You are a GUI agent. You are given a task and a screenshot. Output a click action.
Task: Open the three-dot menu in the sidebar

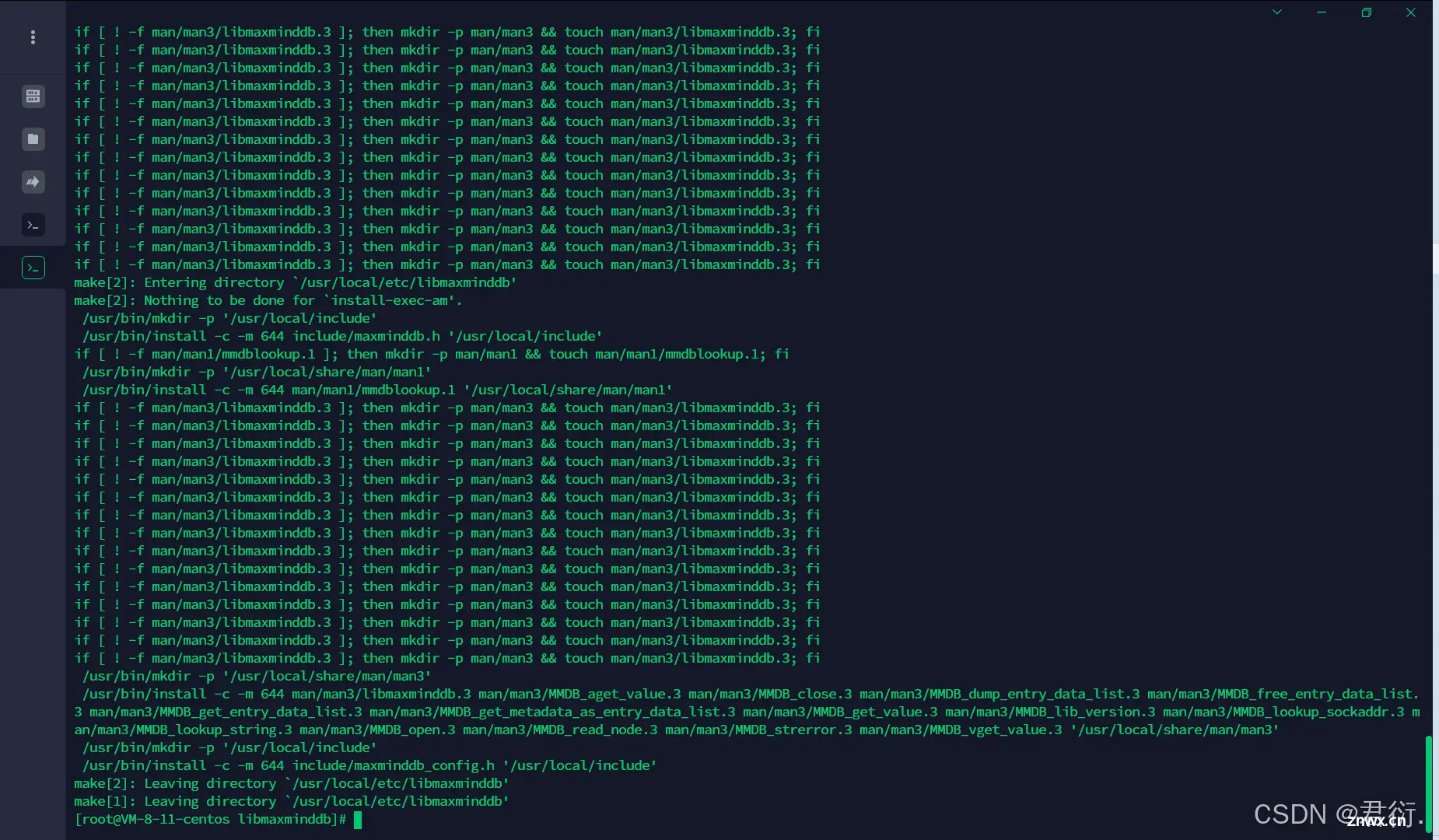33,37
